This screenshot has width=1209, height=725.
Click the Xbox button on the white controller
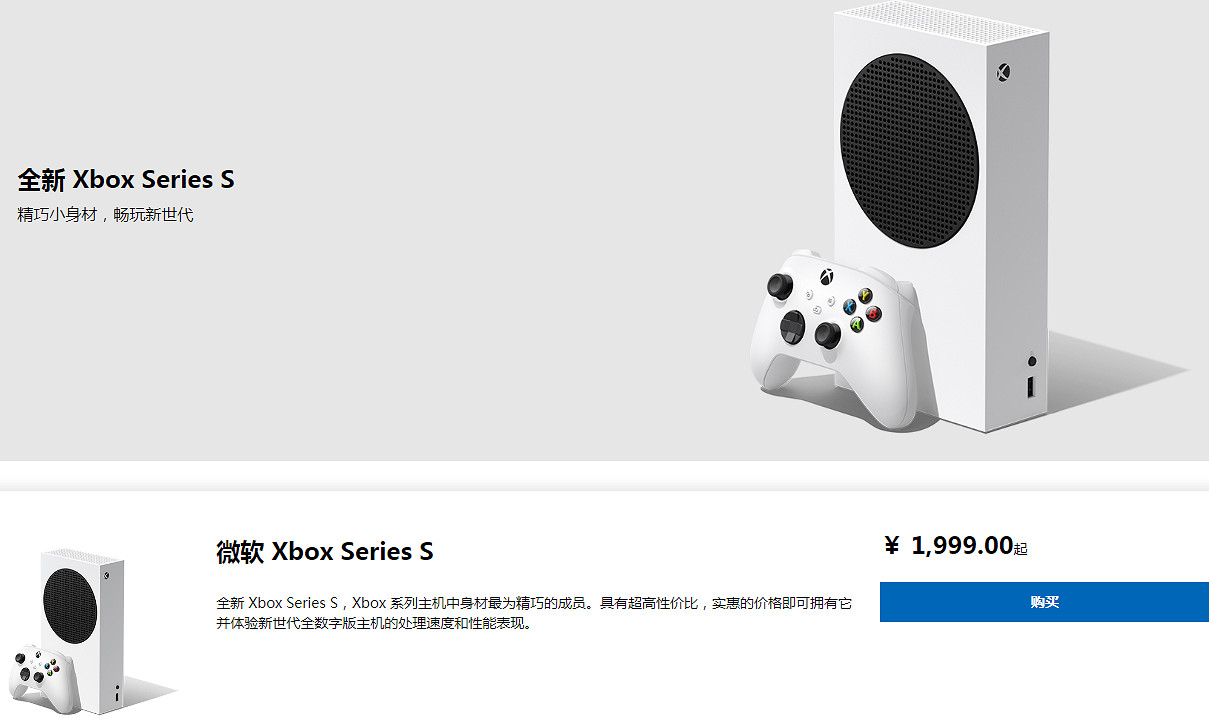(x=828, y=277)
